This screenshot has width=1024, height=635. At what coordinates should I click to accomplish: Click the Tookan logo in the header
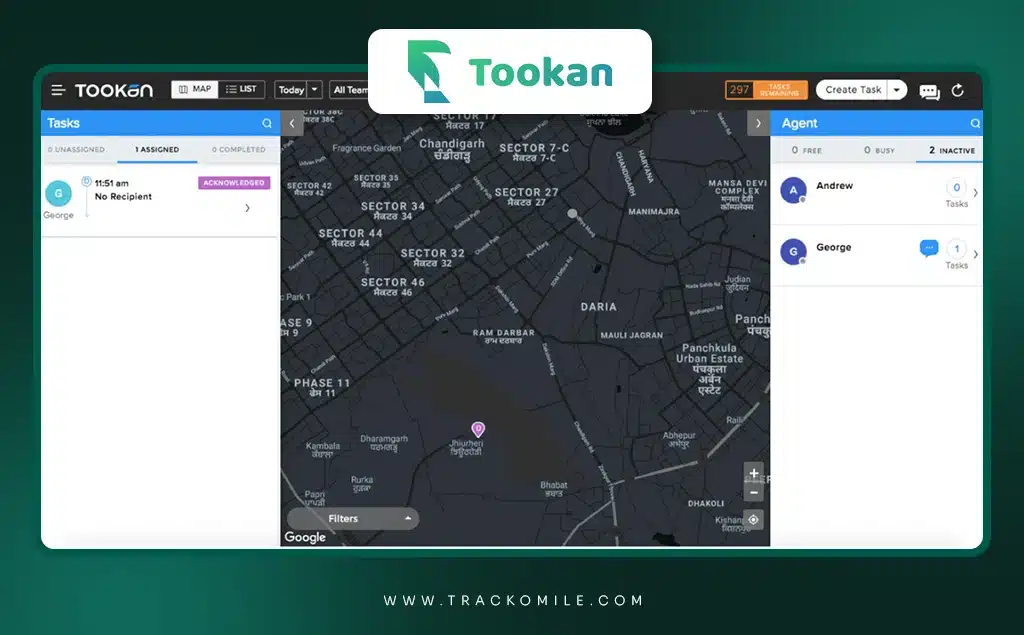tap(114, 90)
